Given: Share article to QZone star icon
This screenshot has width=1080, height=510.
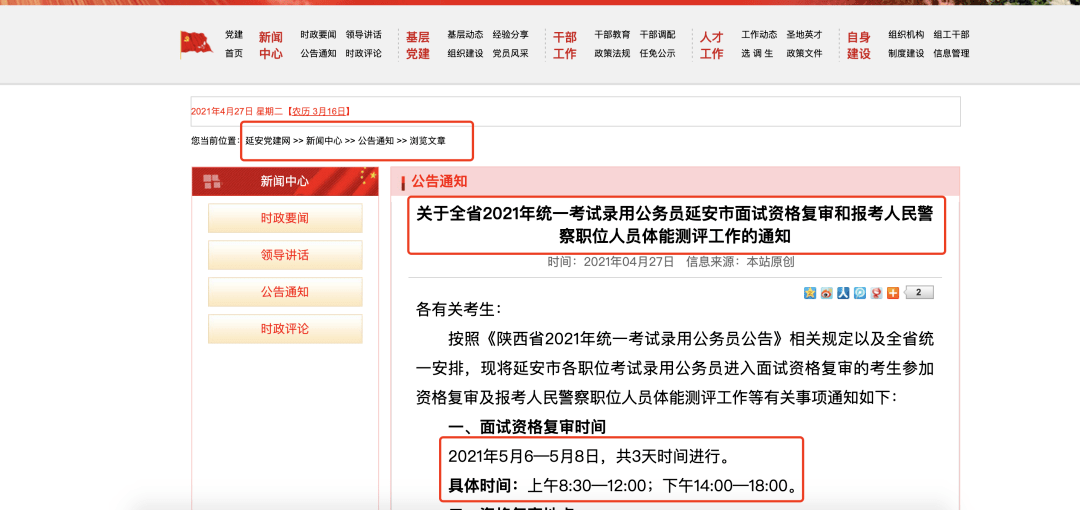Looking at the screenshot, I should click(x=810, y=293).
